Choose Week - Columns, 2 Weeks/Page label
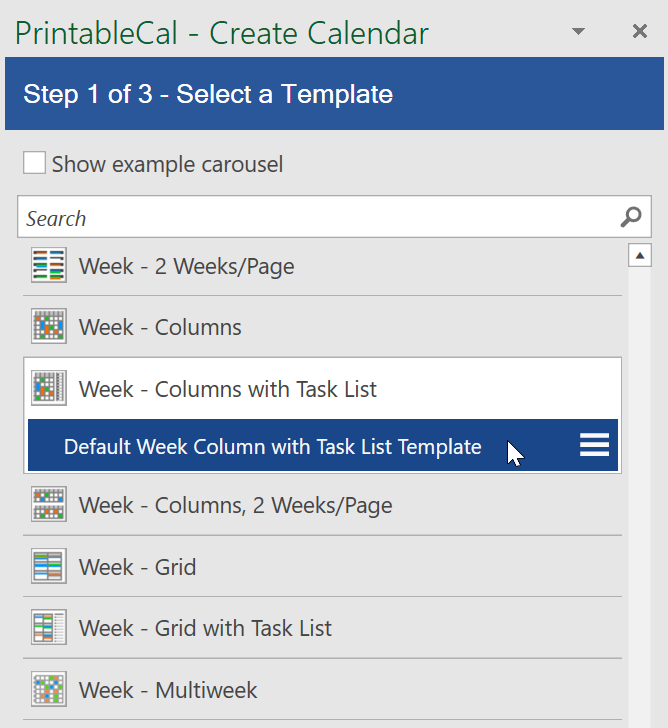This screenshot has height=728, width=668. [235, 505]
